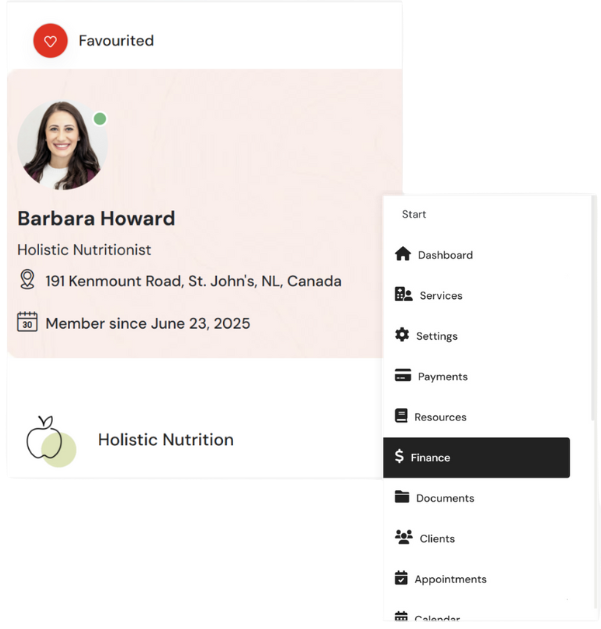This screenshot has width=601, height=629.
Task: Click the Resources book icon
Action: pyautogui.click(x=401, y=416)
